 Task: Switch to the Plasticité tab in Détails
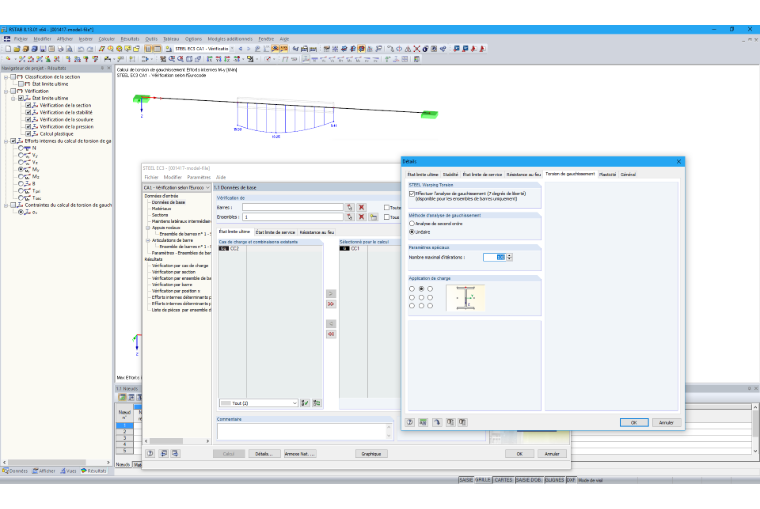[x=607, y=174]
